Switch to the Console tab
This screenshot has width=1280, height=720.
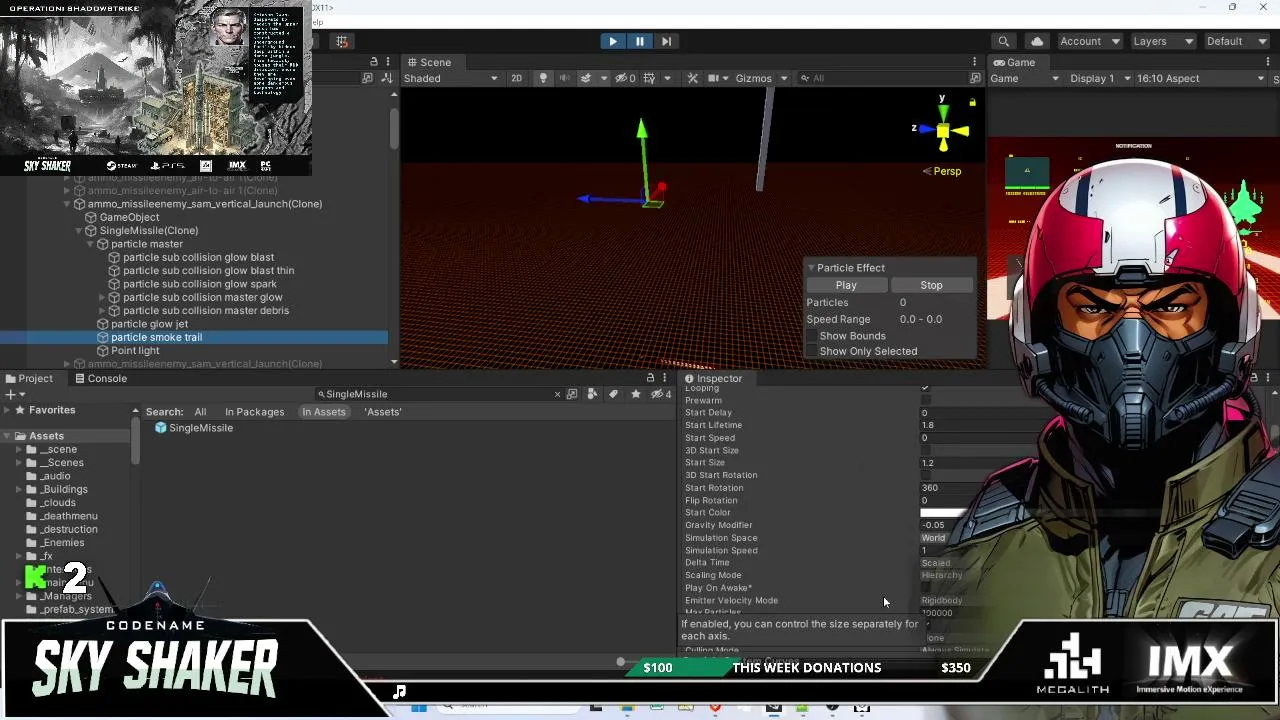(101, 379)
